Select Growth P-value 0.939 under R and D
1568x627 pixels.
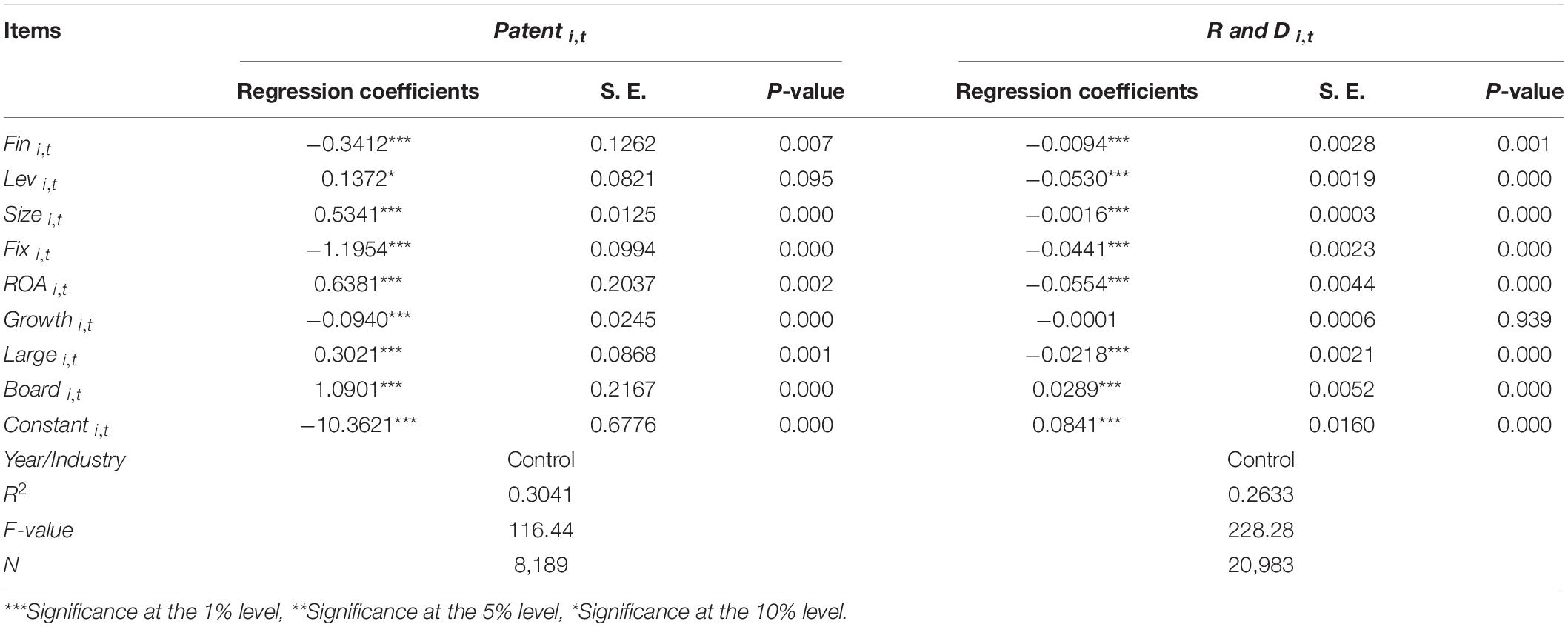pos(1524,319)
